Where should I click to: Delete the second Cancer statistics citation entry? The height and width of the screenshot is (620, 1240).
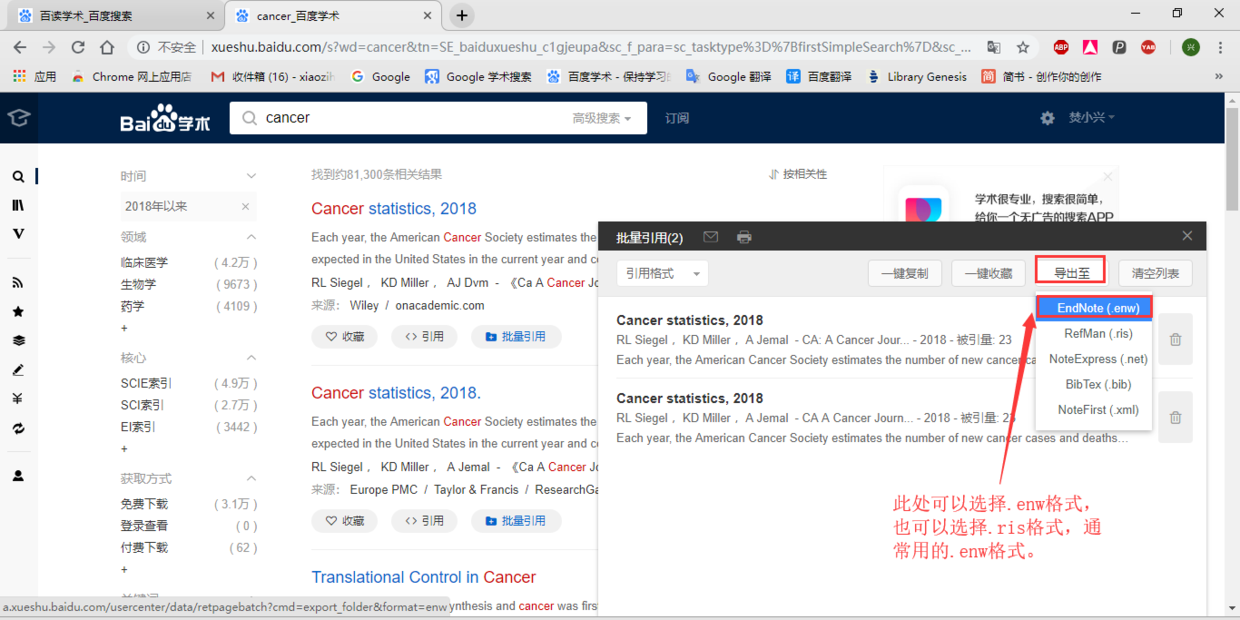coord(1175,418)
